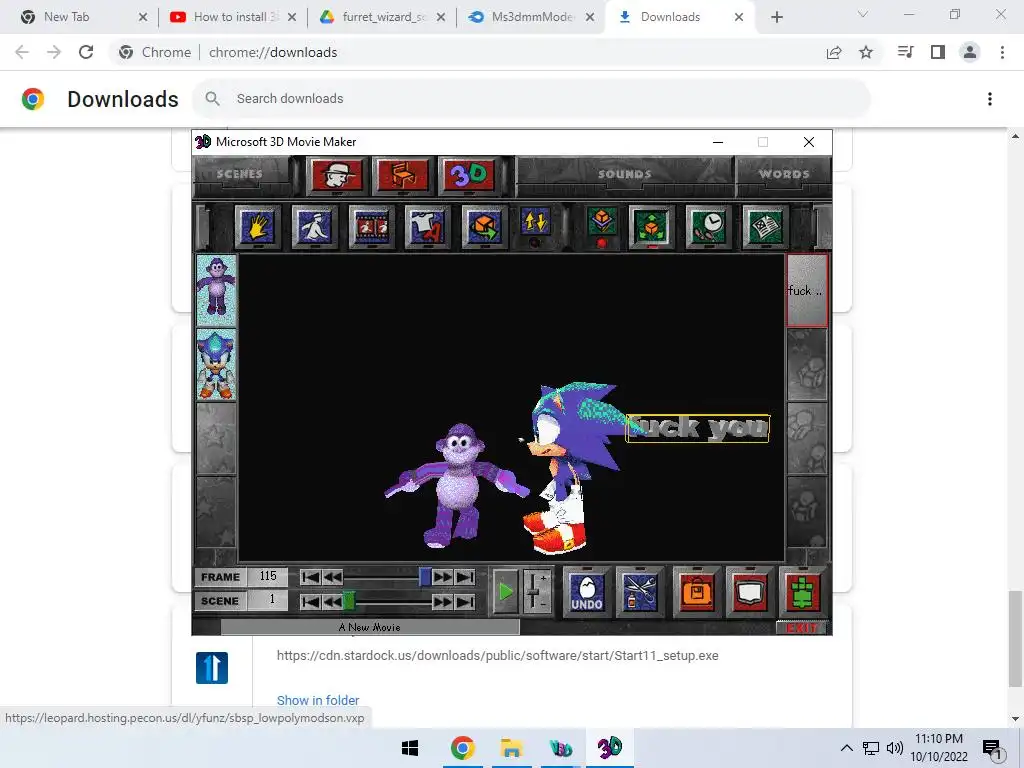
Task: Open Chrome tab search chevron
Action: (863, 14)
